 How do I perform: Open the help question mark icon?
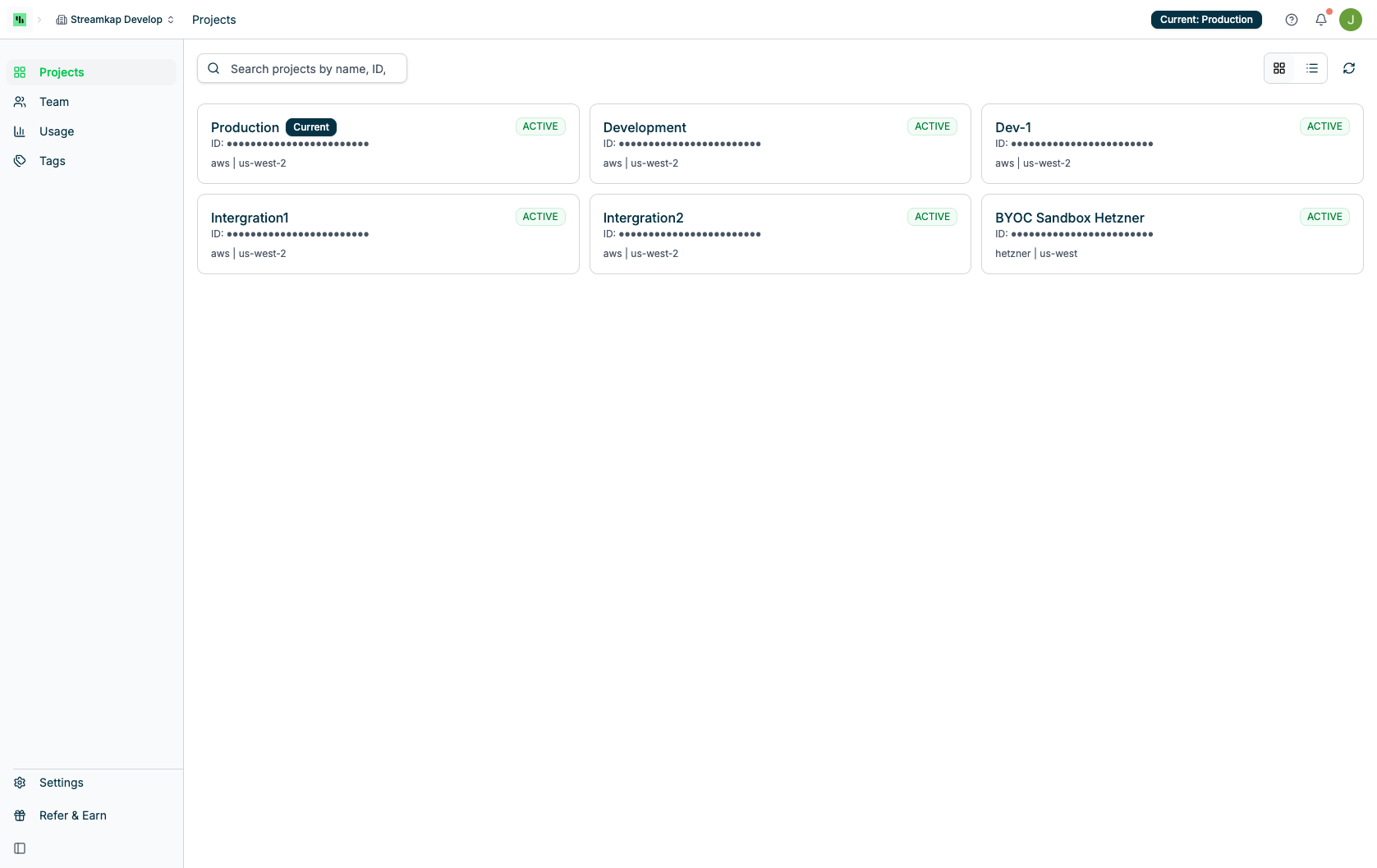click(1291, 19)
